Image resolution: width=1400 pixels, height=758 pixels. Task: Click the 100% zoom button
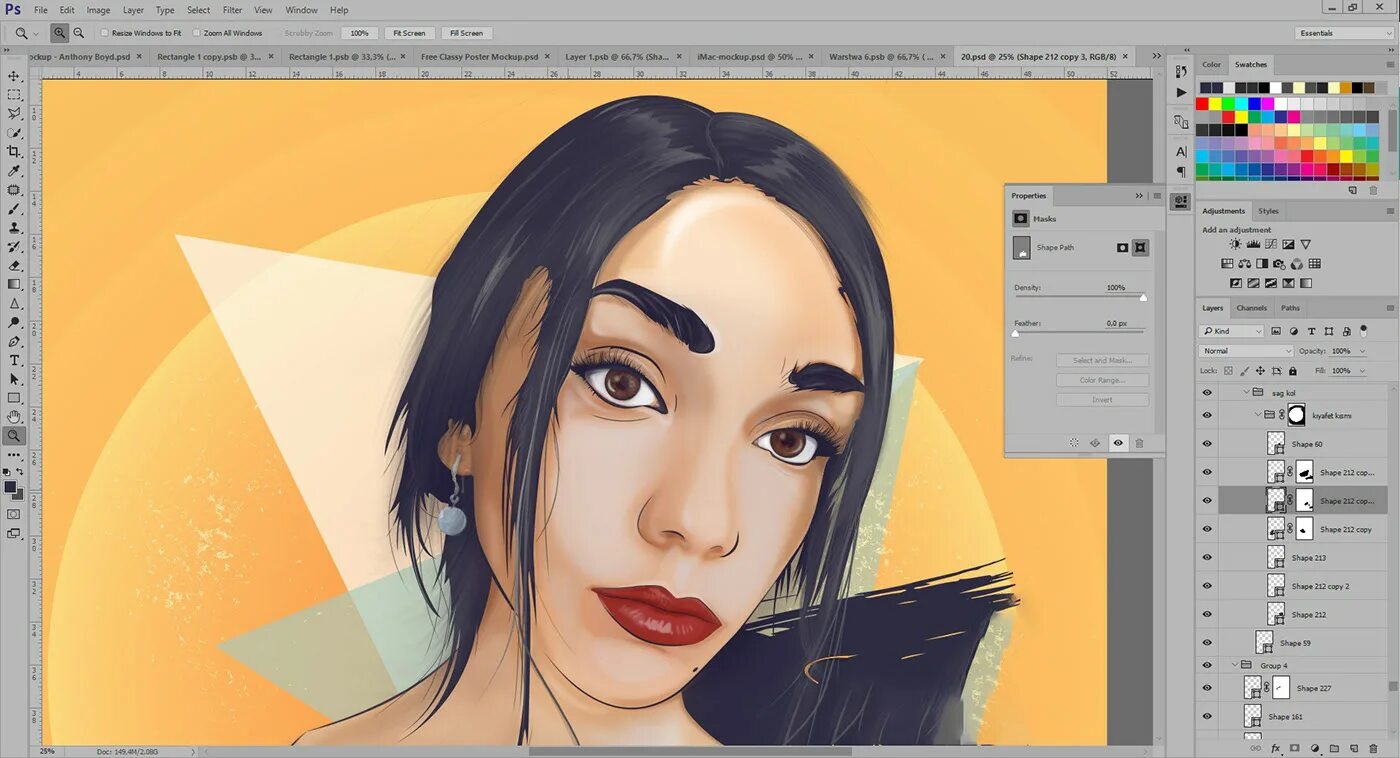(x=359, y=33)
